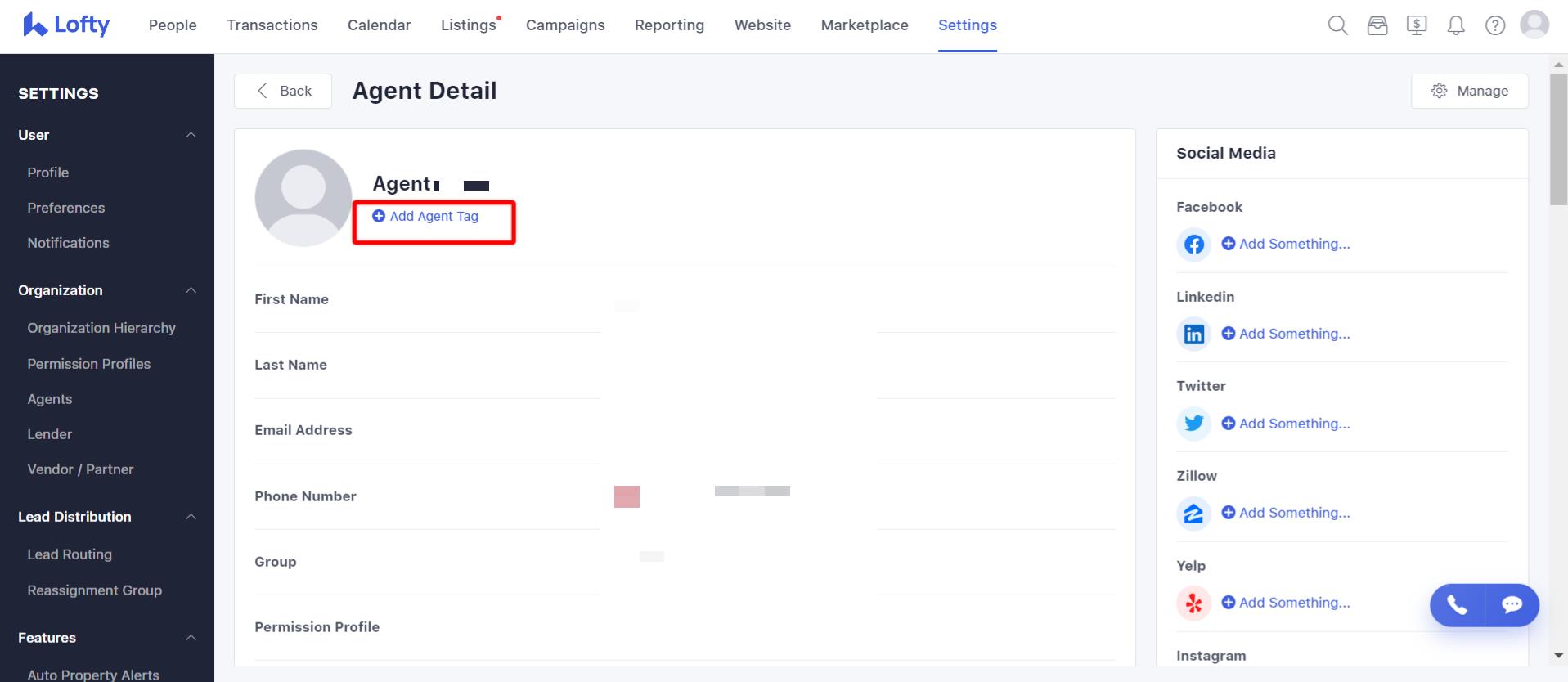
Task: Click the Email Address field row
Action: pyautogui.click(x=685, y=431)
